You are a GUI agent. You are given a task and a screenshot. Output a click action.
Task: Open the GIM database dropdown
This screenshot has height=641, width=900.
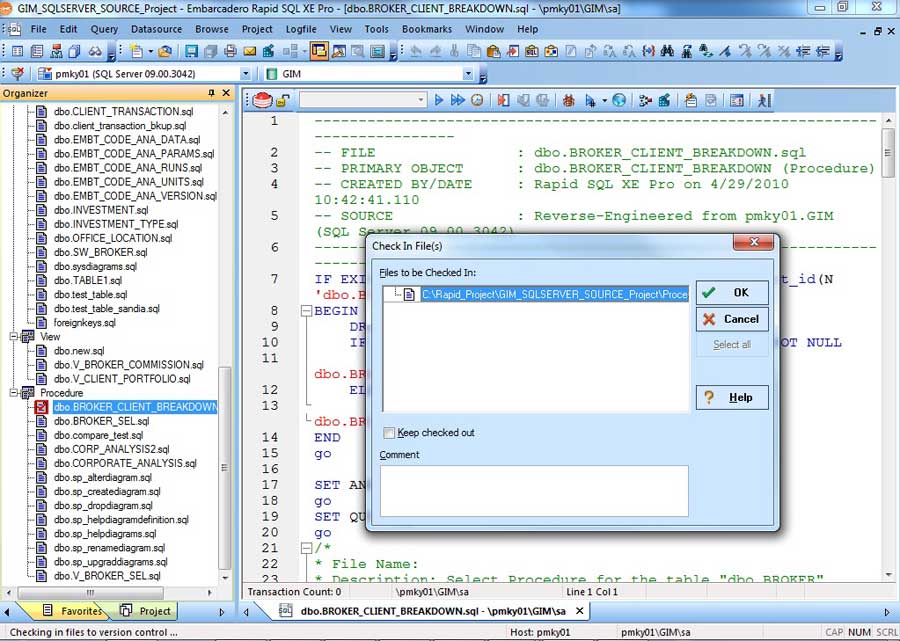468,73
